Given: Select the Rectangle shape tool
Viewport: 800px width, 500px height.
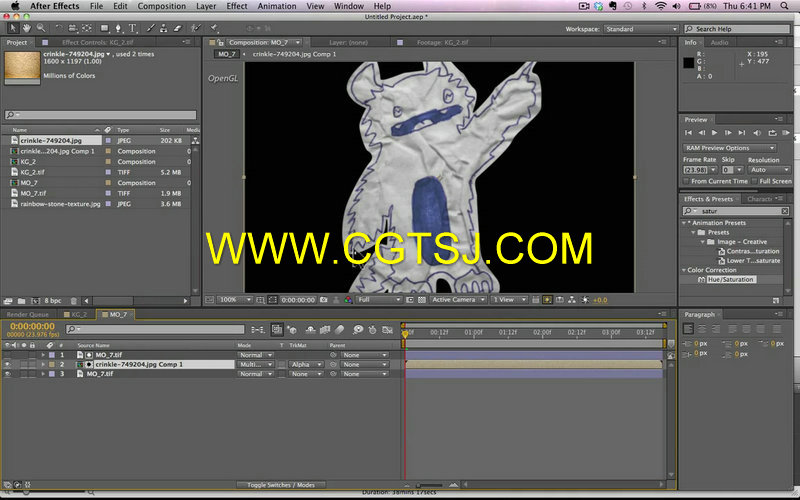Looking at the screenshot, I should [x=105, y=29].
